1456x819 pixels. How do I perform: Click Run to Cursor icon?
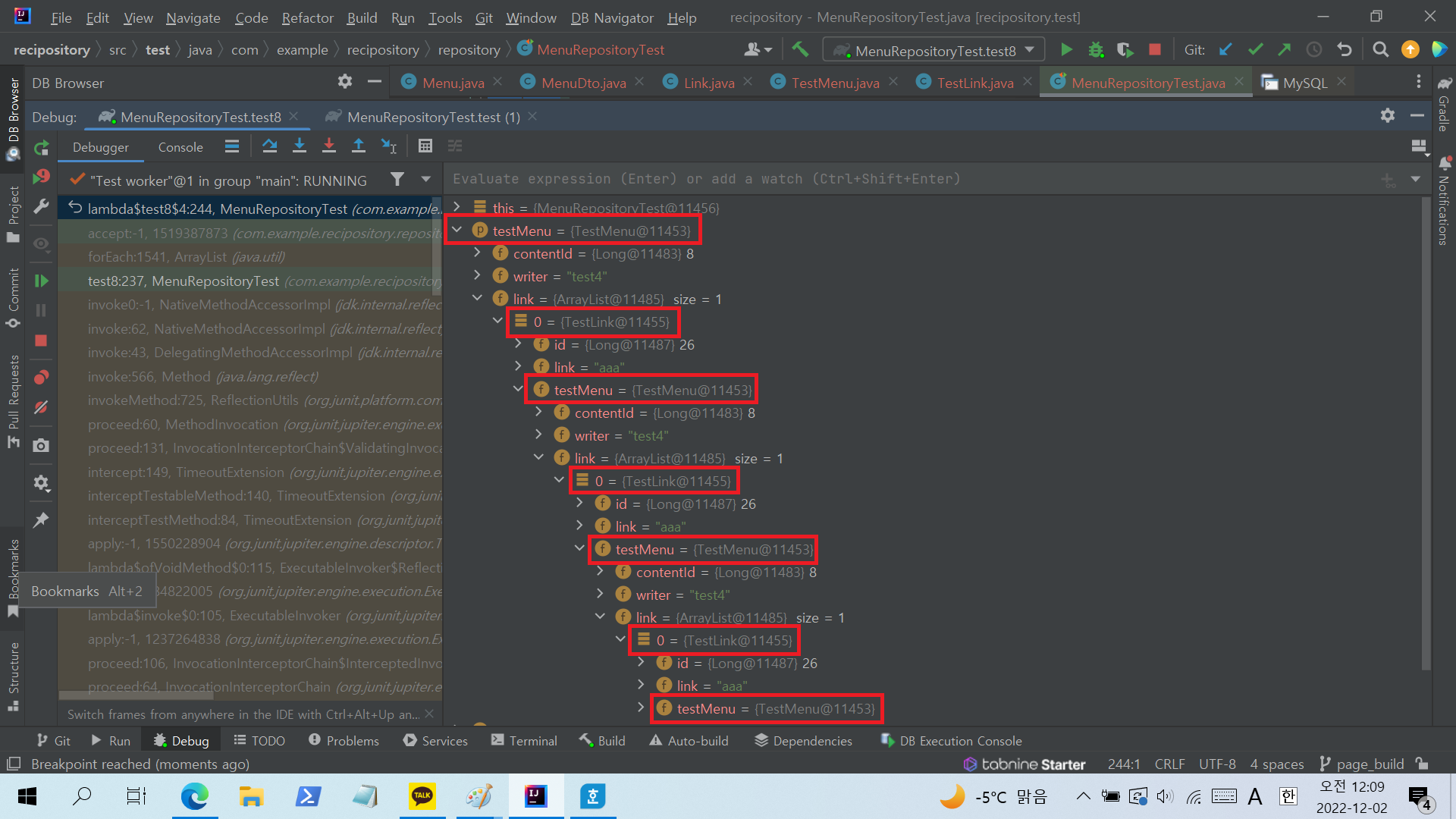388,146
